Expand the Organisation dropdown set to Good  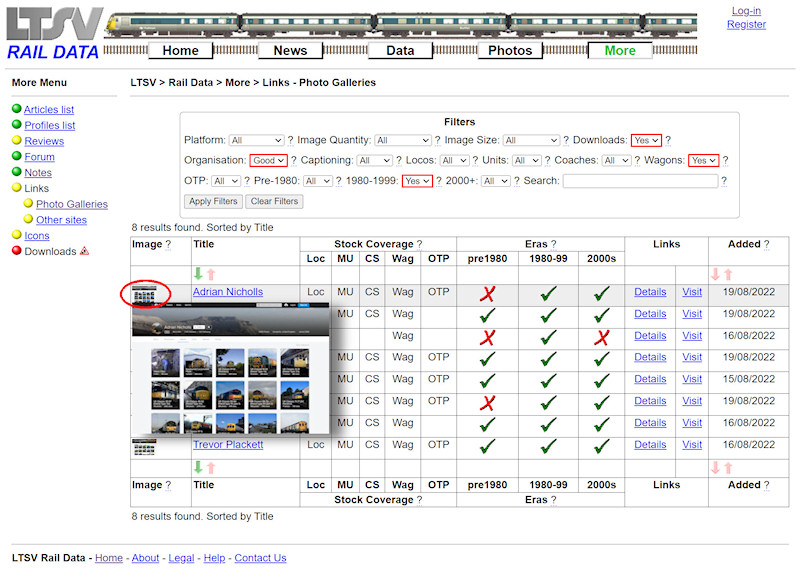(x=269, y=161)
